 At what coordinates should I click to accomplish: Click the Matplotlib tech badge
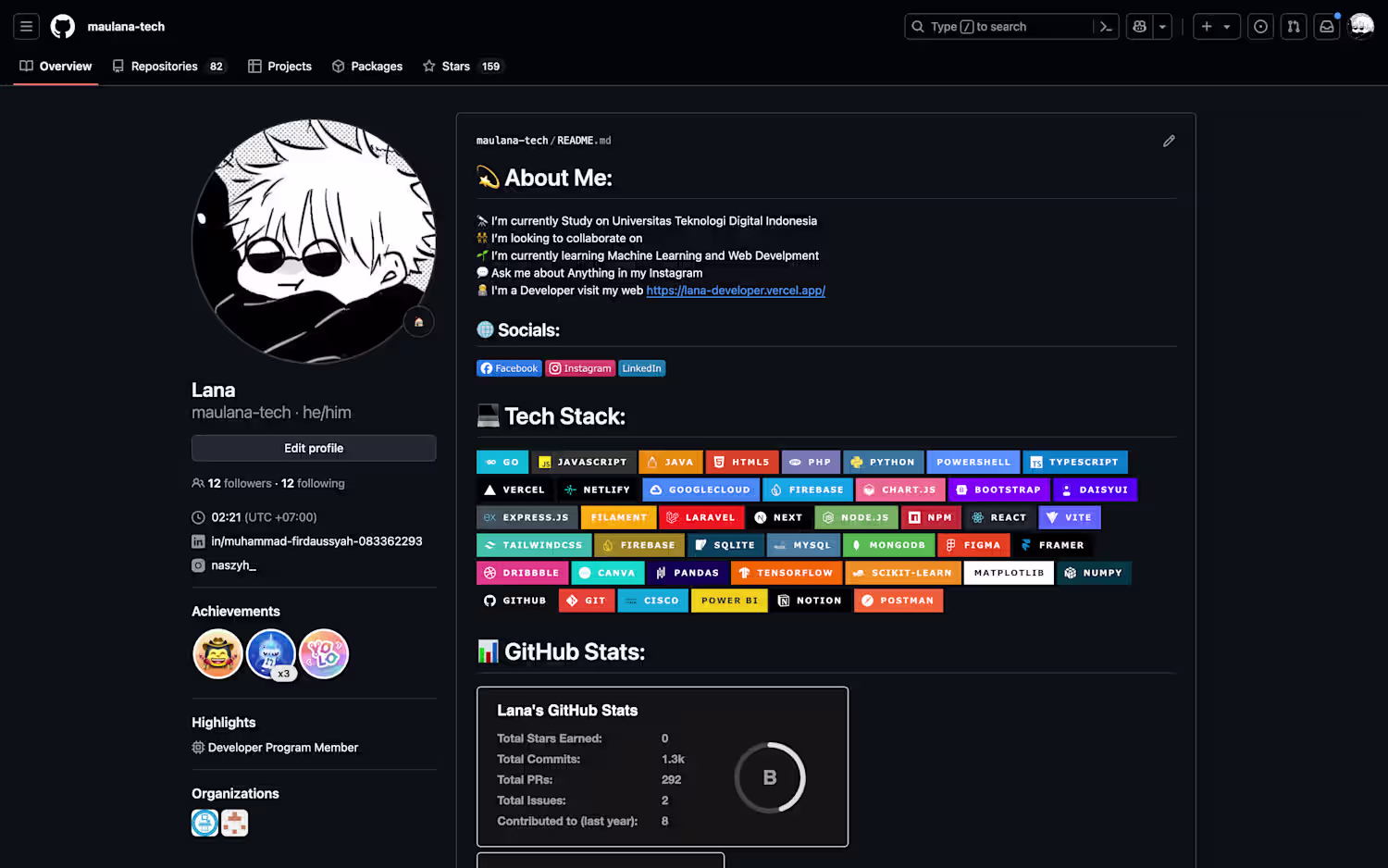coord(1009,573)
